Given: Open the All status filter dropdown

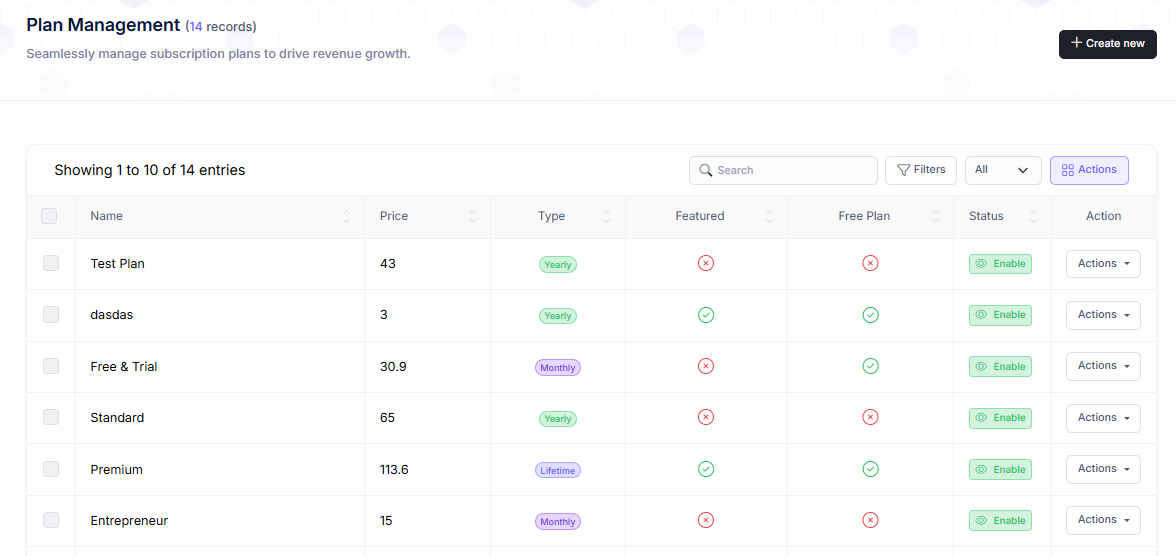Looking at the screenshot, I should click(x=1003, y=170).
